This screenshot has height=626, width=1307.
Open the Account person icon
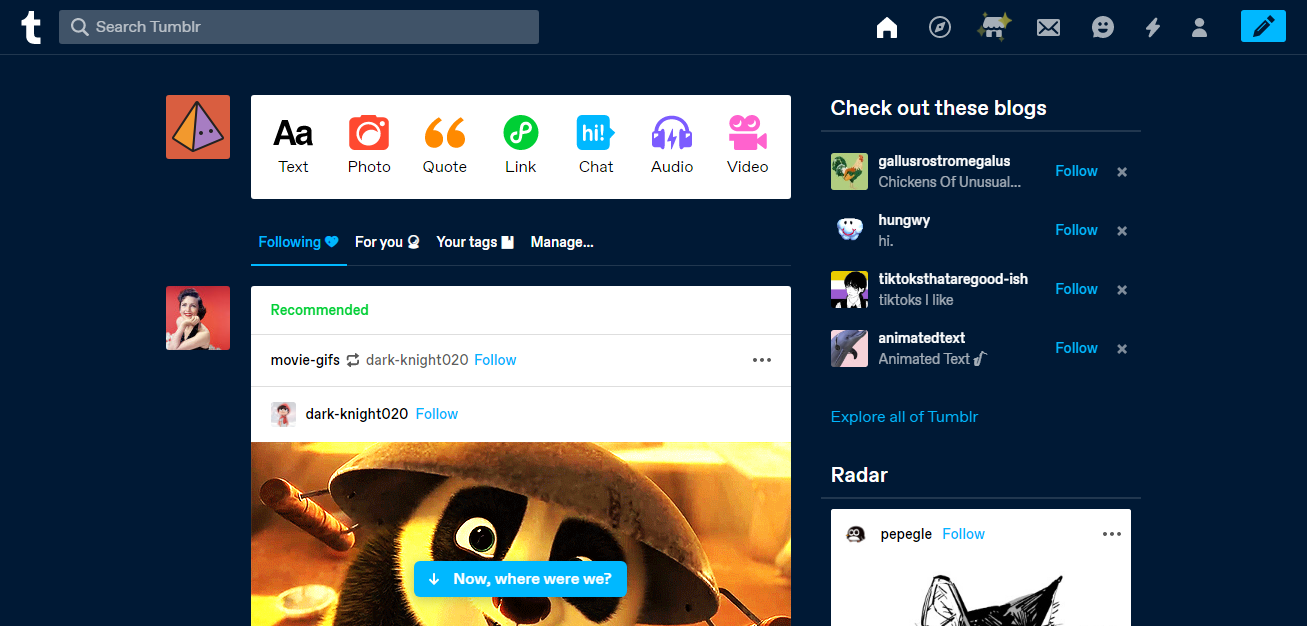click(1200, 28)
